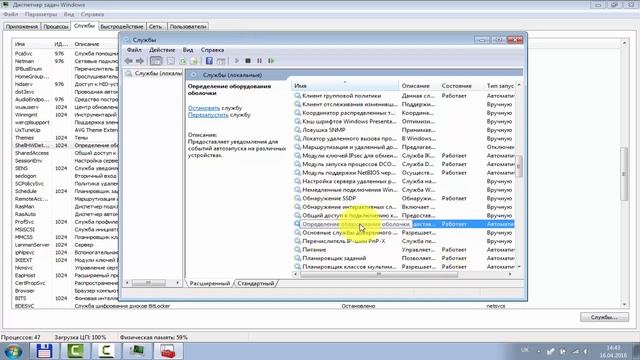Switch to Быстродействие tab in Task Manager
The width and height of the screenshot is (640, 360).
122,27
